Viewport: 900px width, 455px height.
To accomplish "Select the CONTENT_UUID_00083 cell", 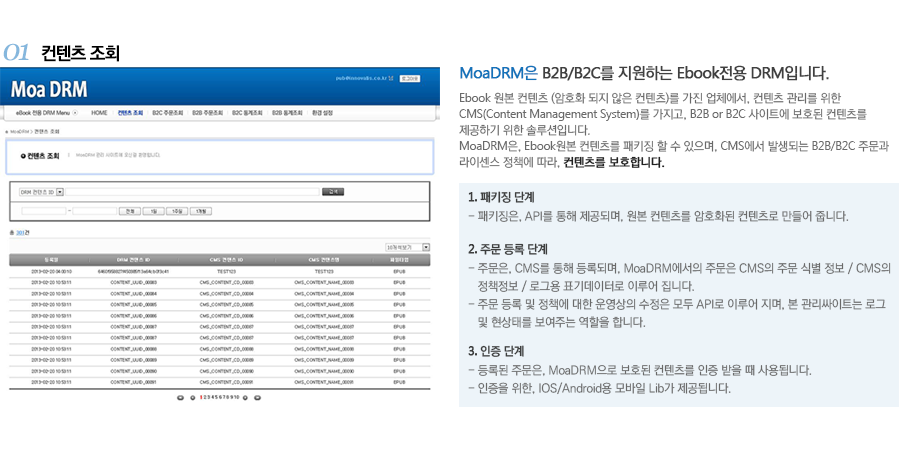I will pos(133,283).
